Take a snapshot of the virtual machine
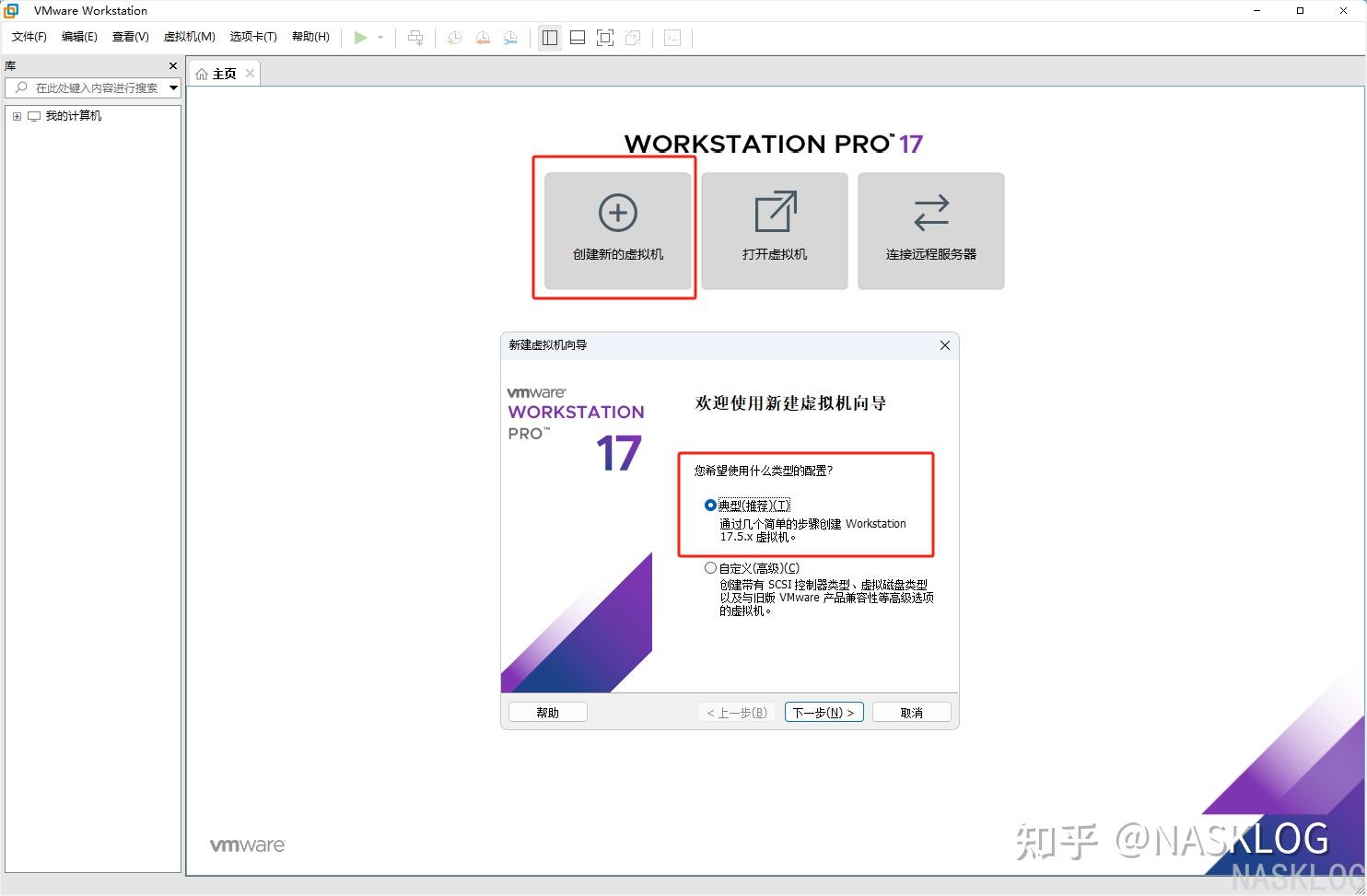The image size is (1367, 896). [453, 38]
